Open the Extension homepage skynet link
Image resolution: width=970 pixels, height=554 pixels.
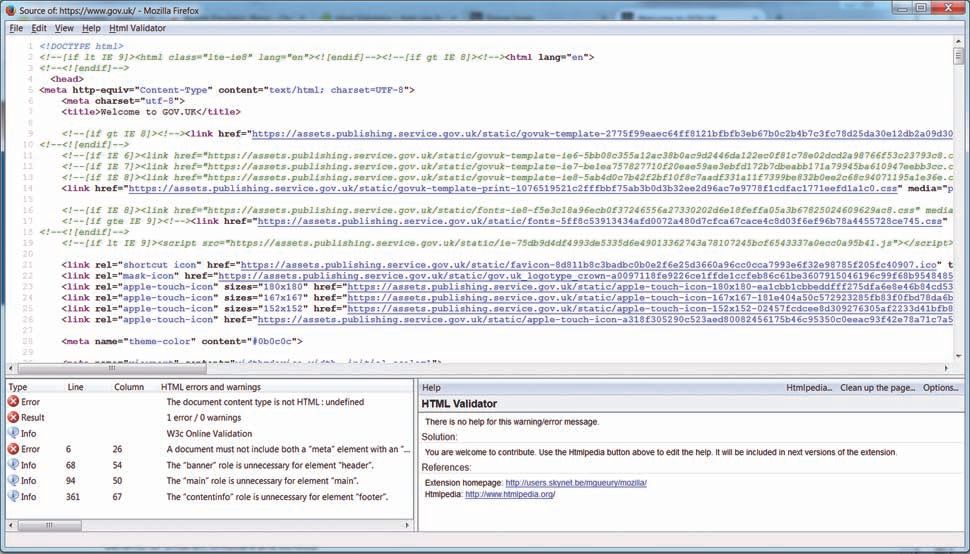tap(576, 483)
